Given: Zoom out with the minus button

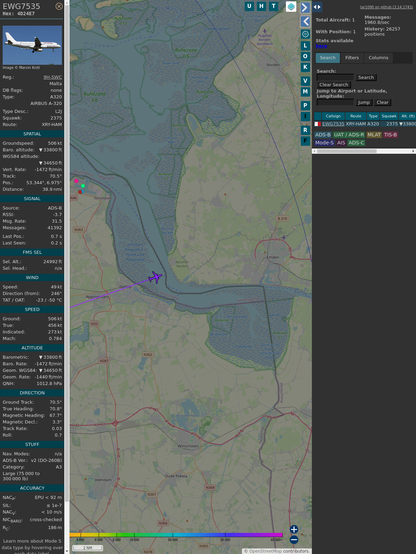Looking at the screenshot, I should pyautogui.click(x=294, y=540).
